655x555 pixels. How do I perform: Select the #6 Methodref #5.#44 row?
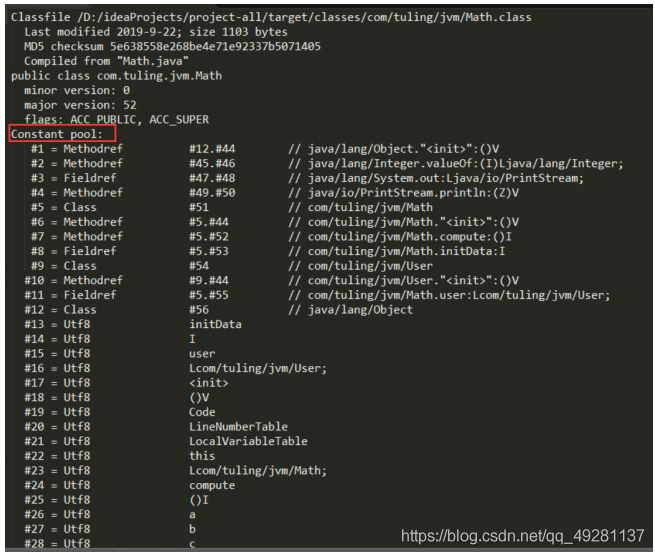pyautogui.click(x=275, y=222)
